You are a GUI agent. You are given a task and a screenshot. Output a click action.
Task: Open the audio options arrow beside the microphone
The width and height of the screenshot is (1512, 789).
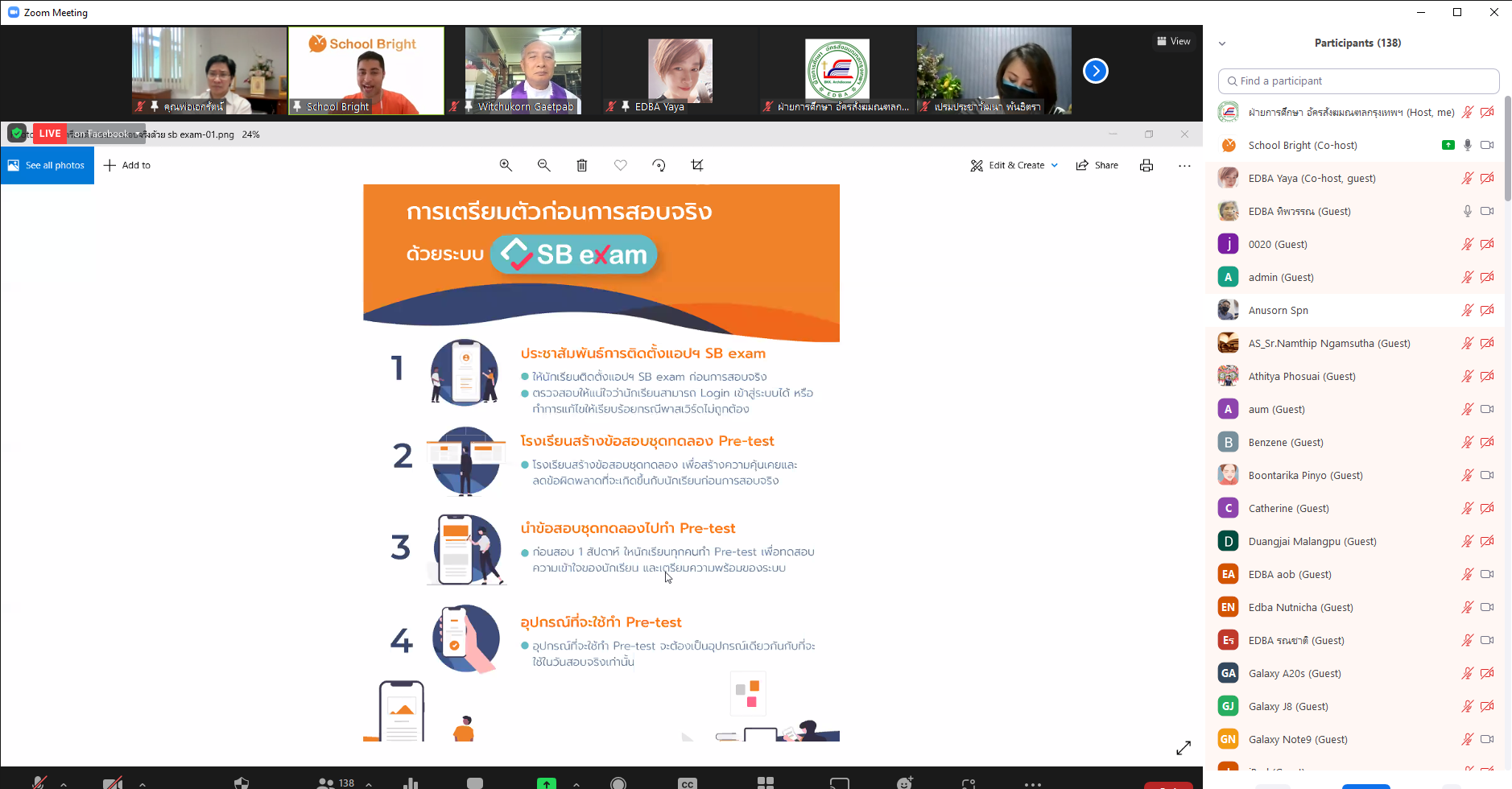tap(64, 783)
